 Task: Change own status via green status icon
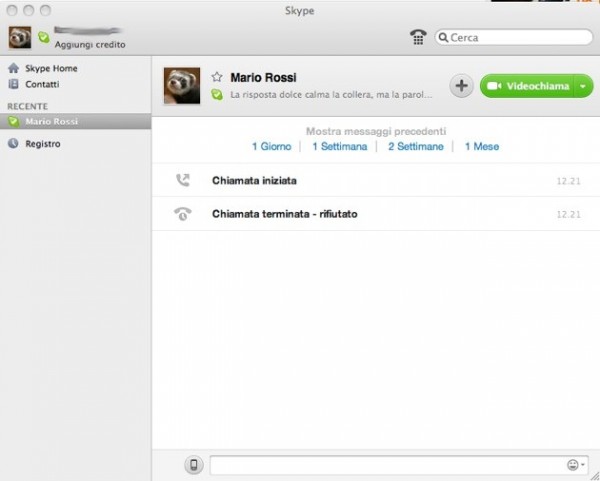[x=44, y=37]
